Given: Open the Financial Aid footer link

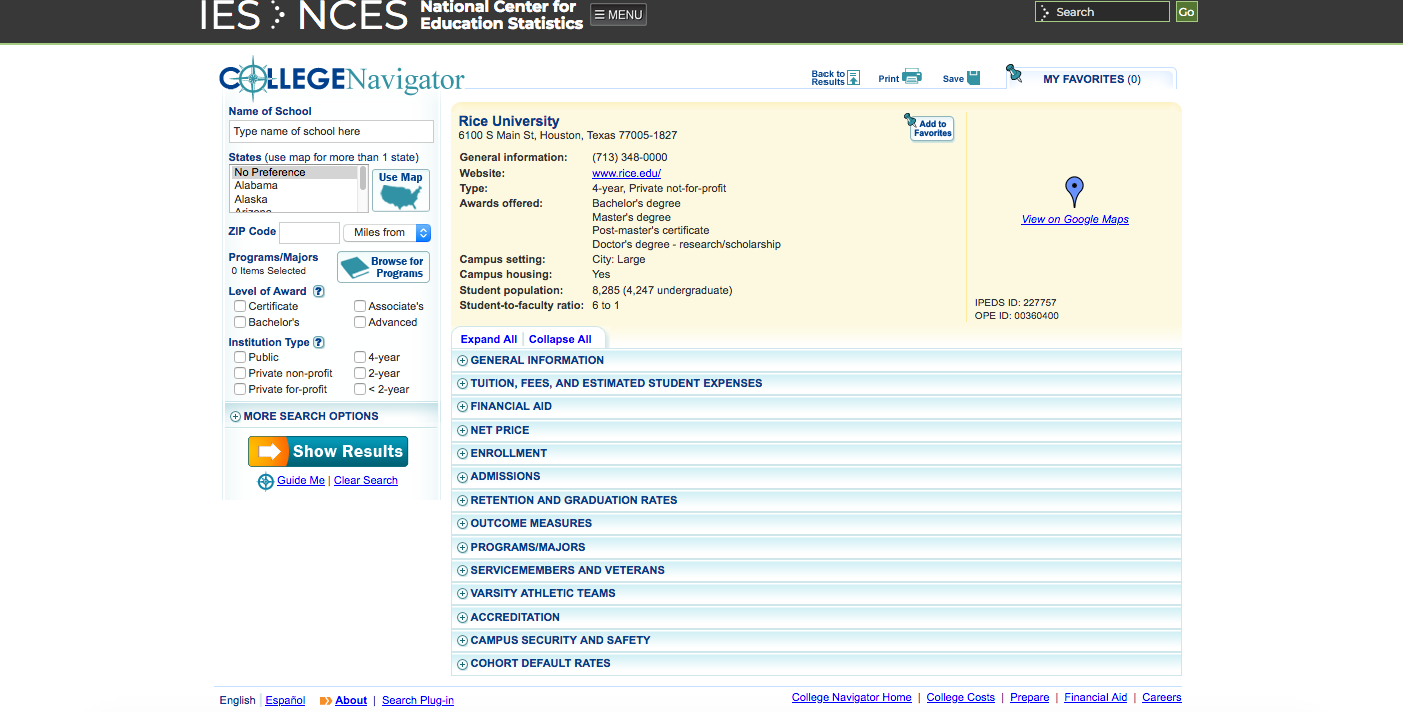Looking at the screenshot, I should tap(1095, 697).
